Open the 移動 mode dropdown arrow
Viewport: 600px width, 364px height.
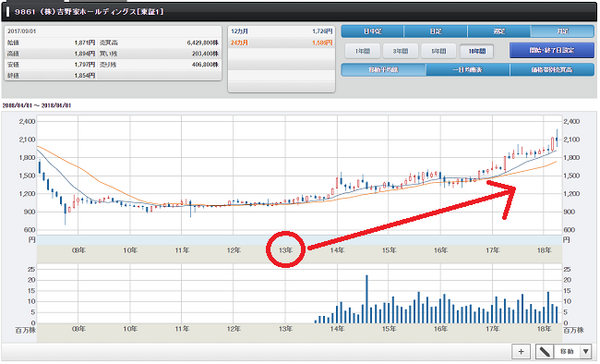(x=585, y=351)
